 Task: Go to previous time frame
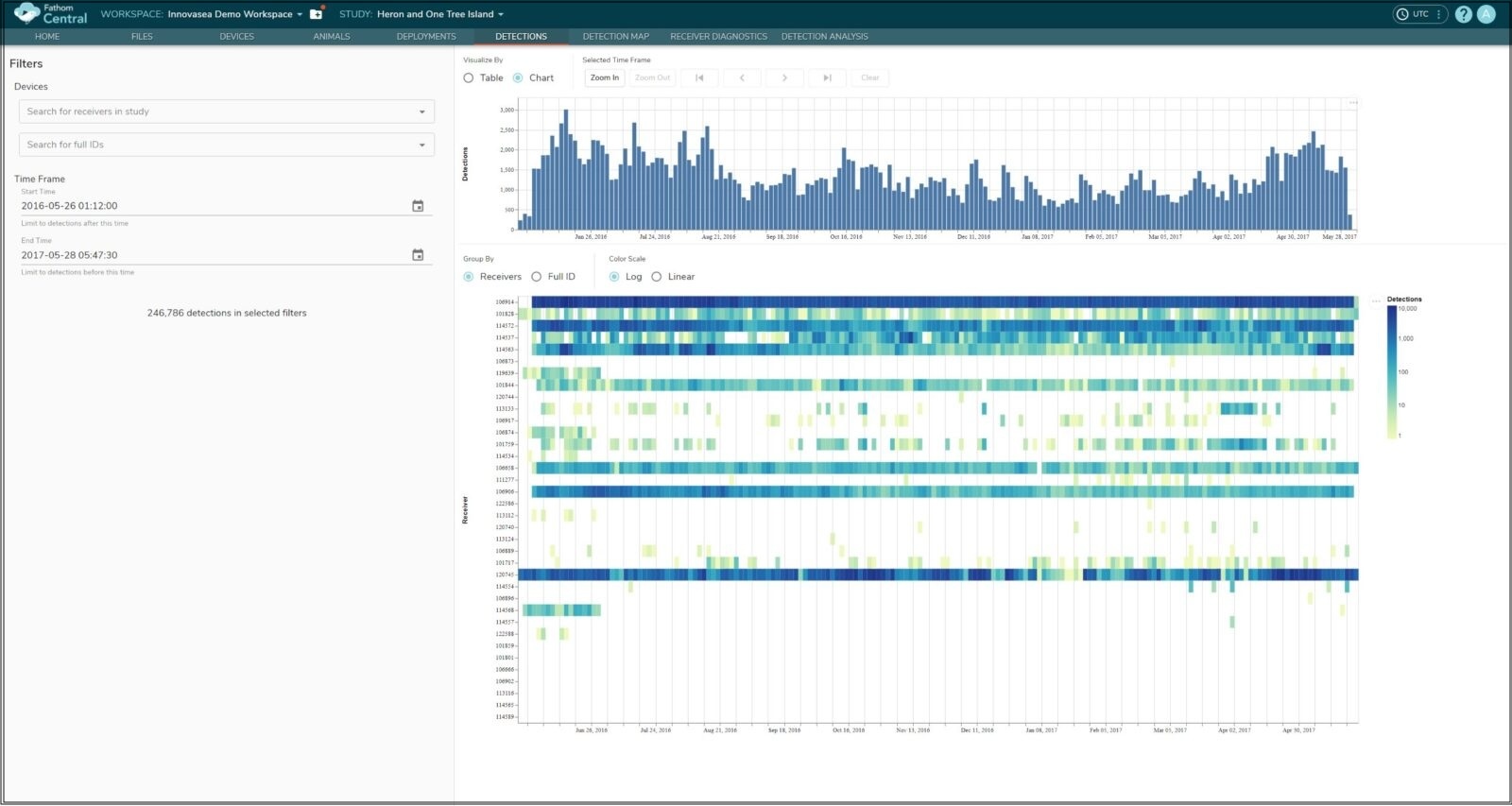click(x=742, y=77)
